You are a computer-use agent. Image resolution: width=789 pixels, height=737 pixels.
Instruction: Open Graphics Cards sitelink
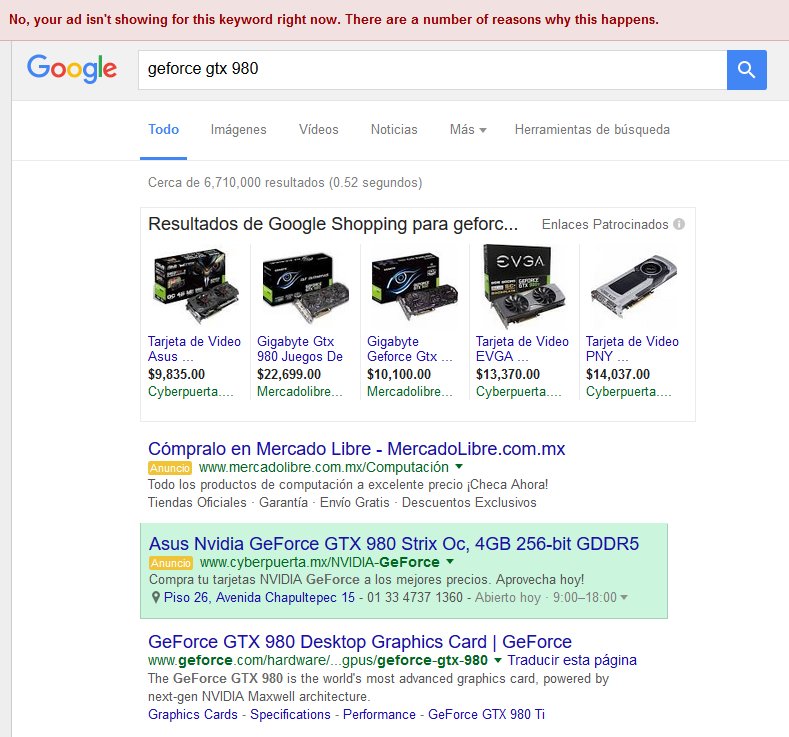pos(193,714)
